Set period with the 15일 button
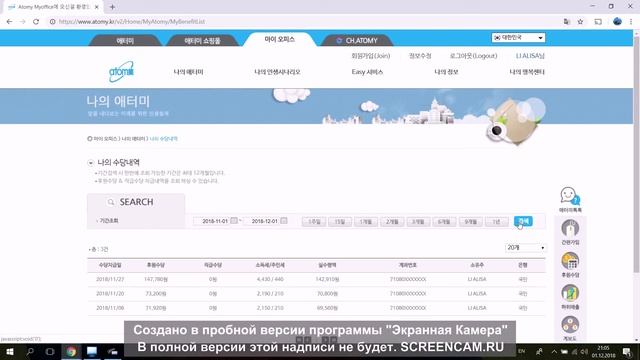Viewport: 640px width, 360px height. (340, 222)
